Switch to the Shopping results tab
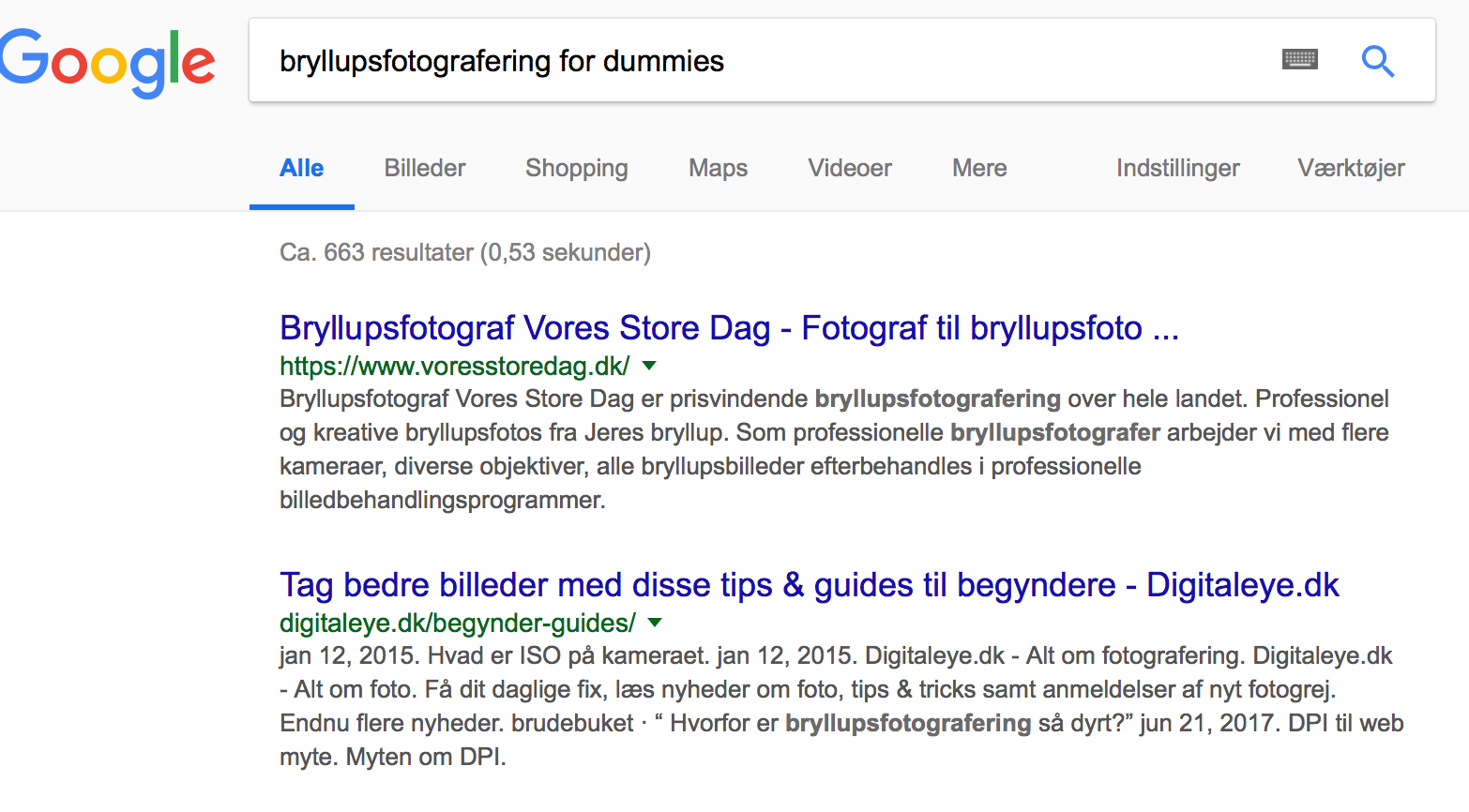 (576, 168)
